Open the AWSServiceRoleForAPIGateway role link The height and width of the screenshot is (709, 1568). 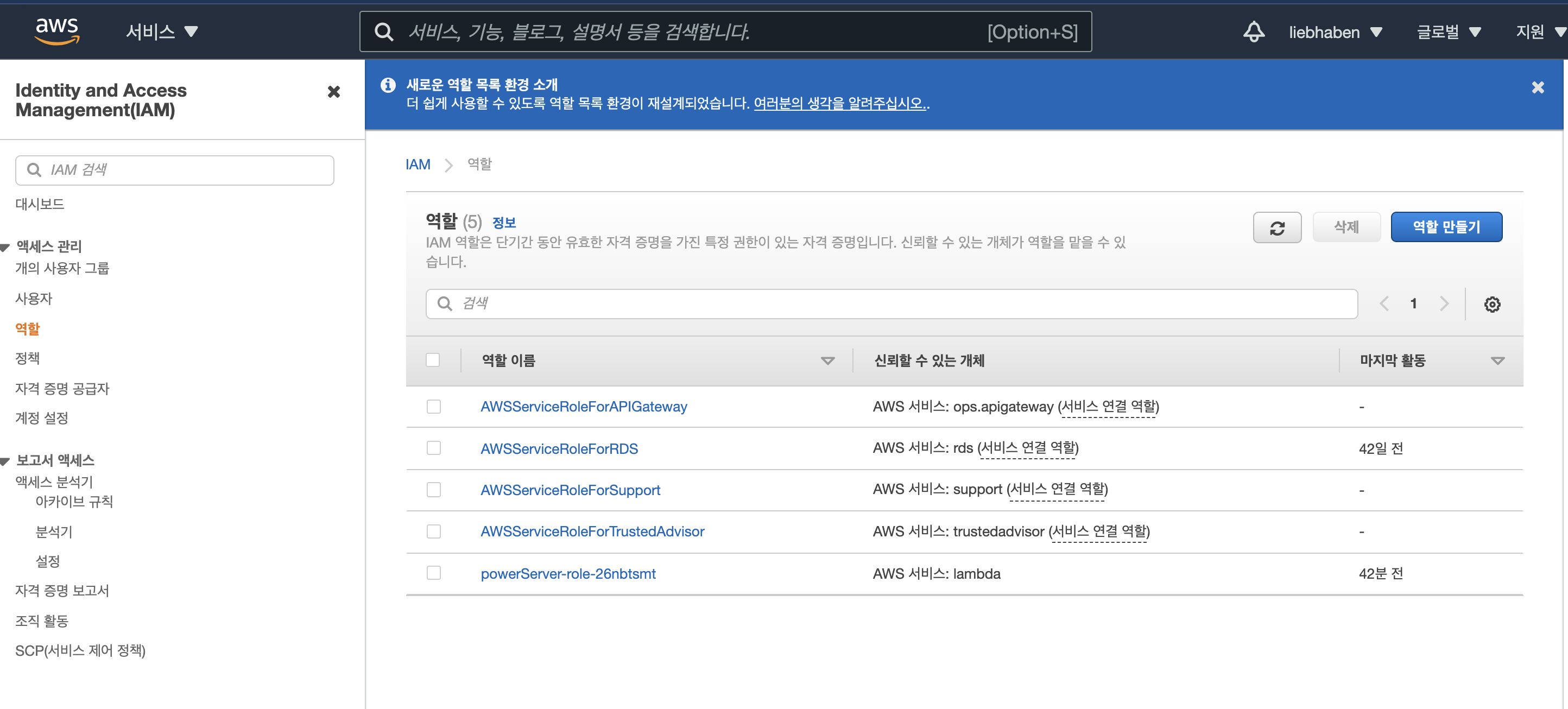coord(583,407)
